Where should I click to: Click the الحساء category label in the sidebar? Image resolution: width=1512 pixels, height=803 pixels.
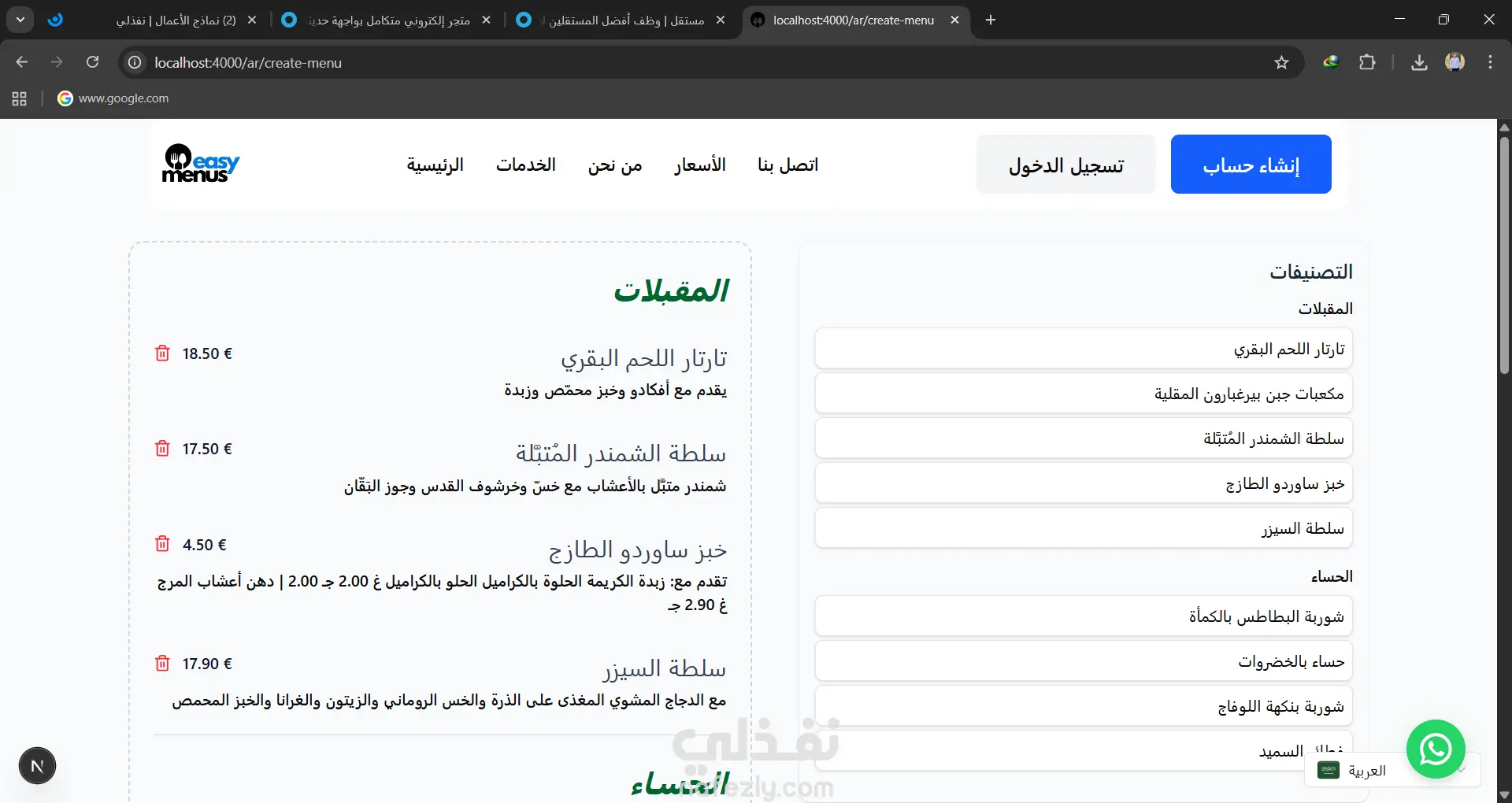coord(1332,576)
